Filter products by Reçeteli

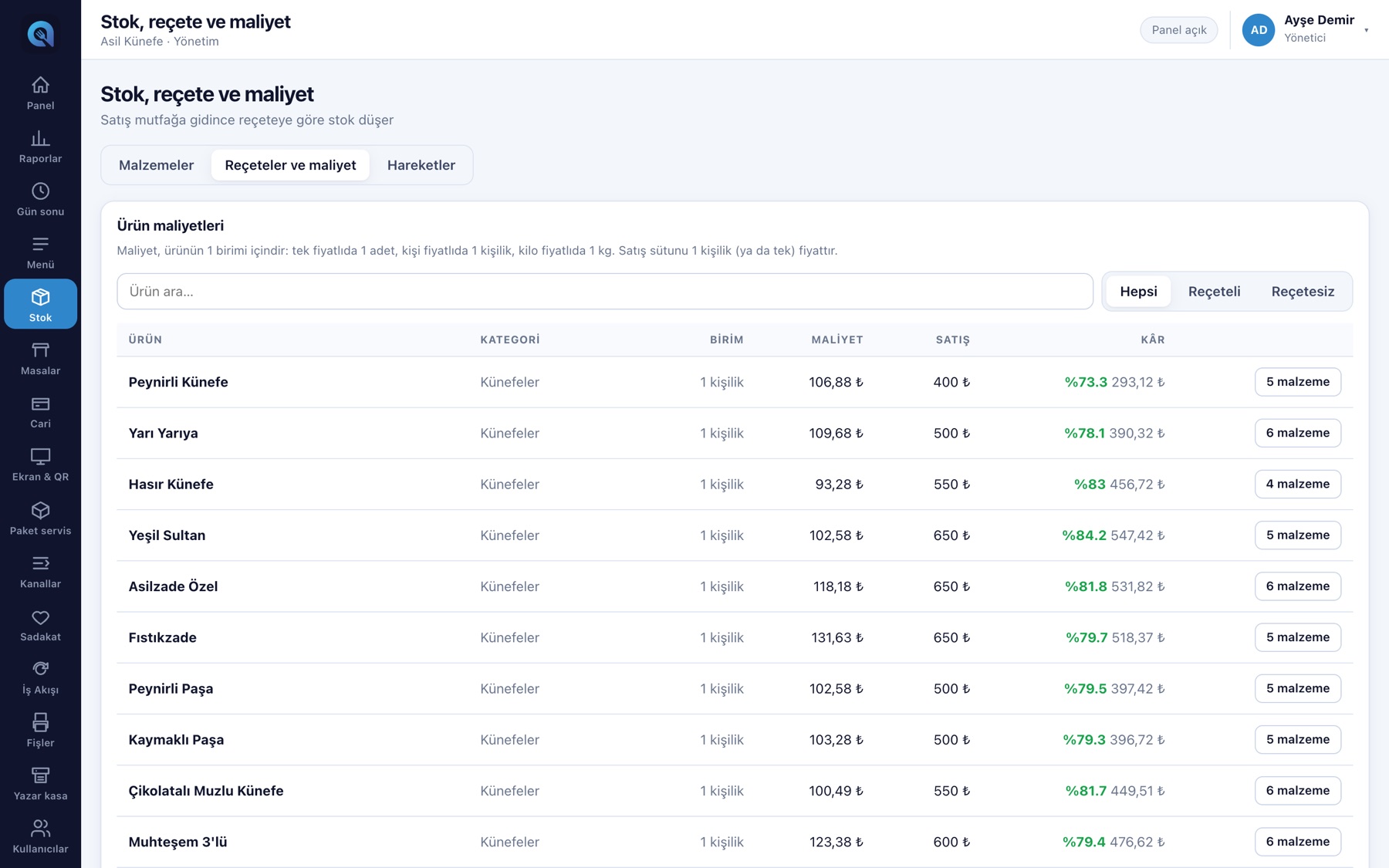1214,292
